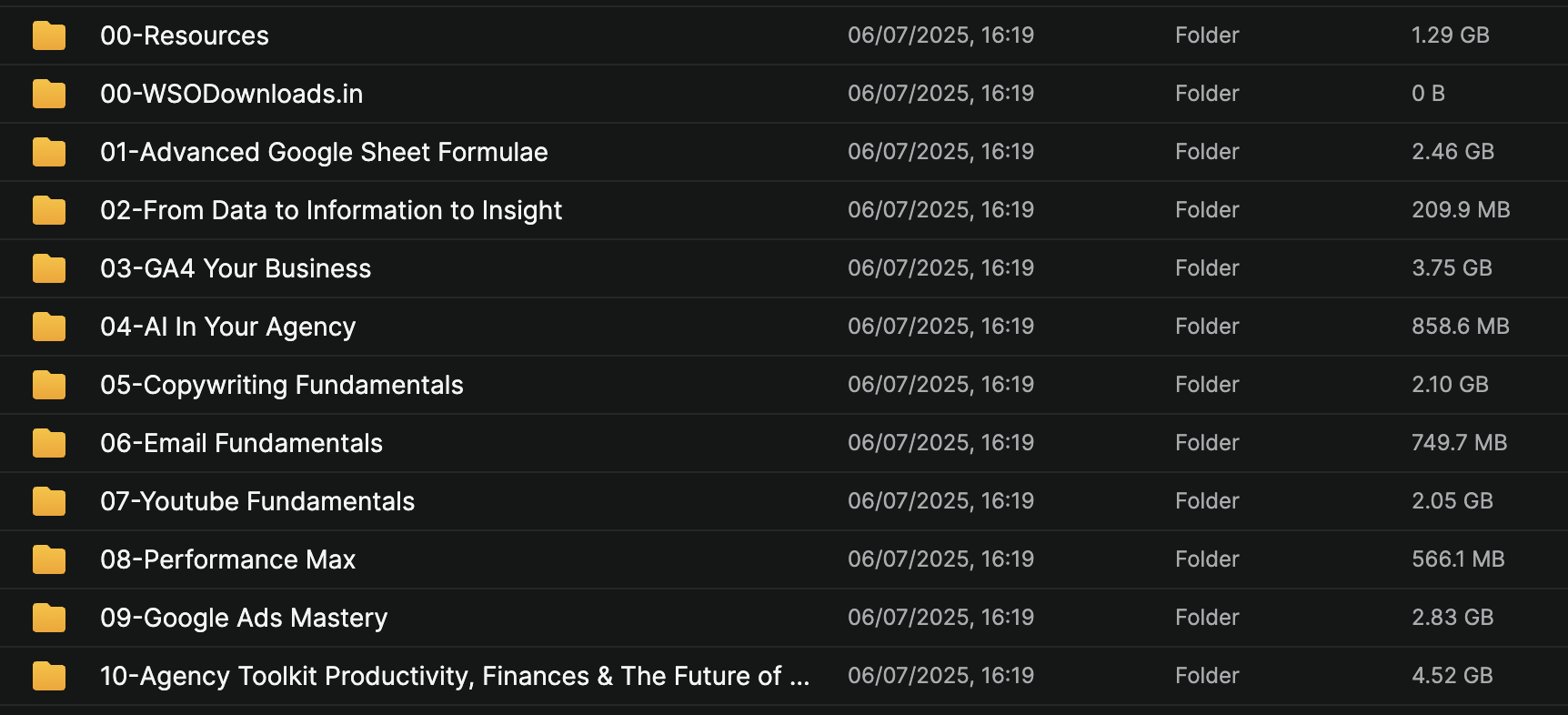Click the folder icon beside 00-Resources
This screenshot has height=715, width=1568.
(x=49, y=35)
